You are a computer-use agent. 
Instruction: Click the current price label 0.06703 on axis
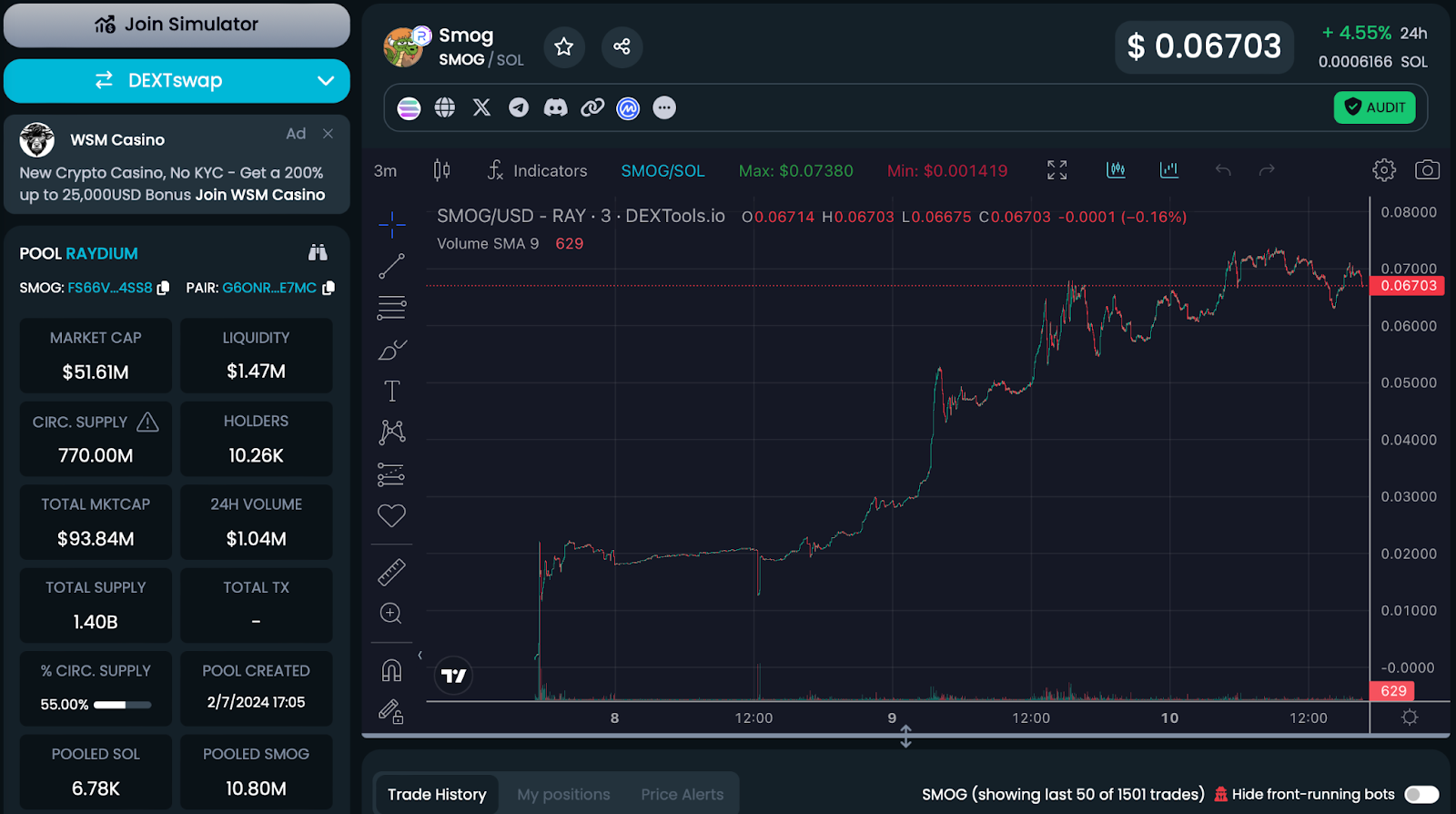1408,286
